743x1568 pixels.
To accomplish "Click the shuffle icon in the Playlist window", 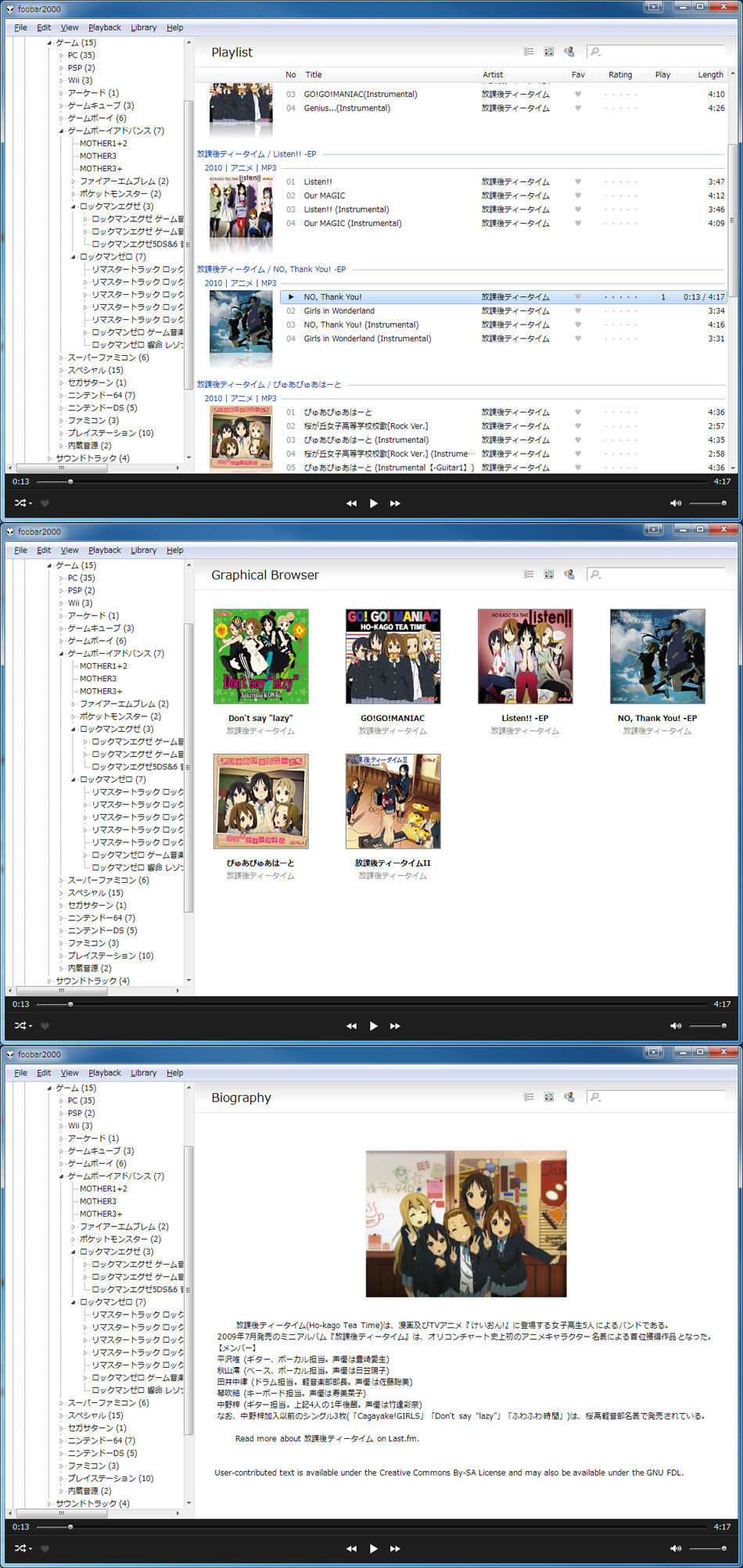I will click(x=21, y=503).
